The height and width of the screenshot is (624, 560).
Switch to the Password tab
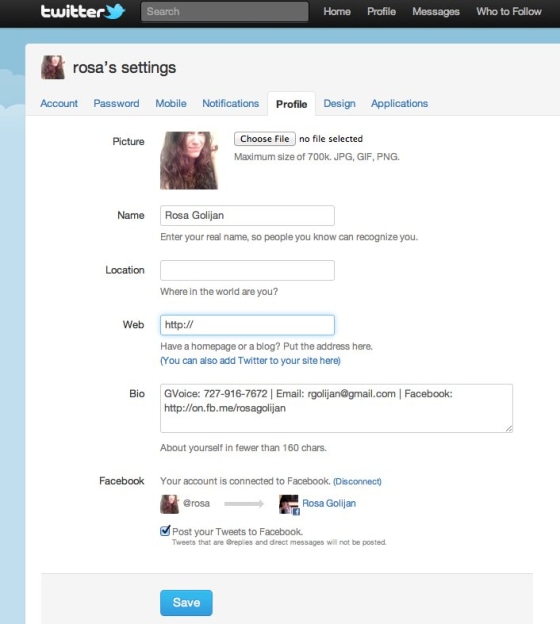tap(116, 103)
